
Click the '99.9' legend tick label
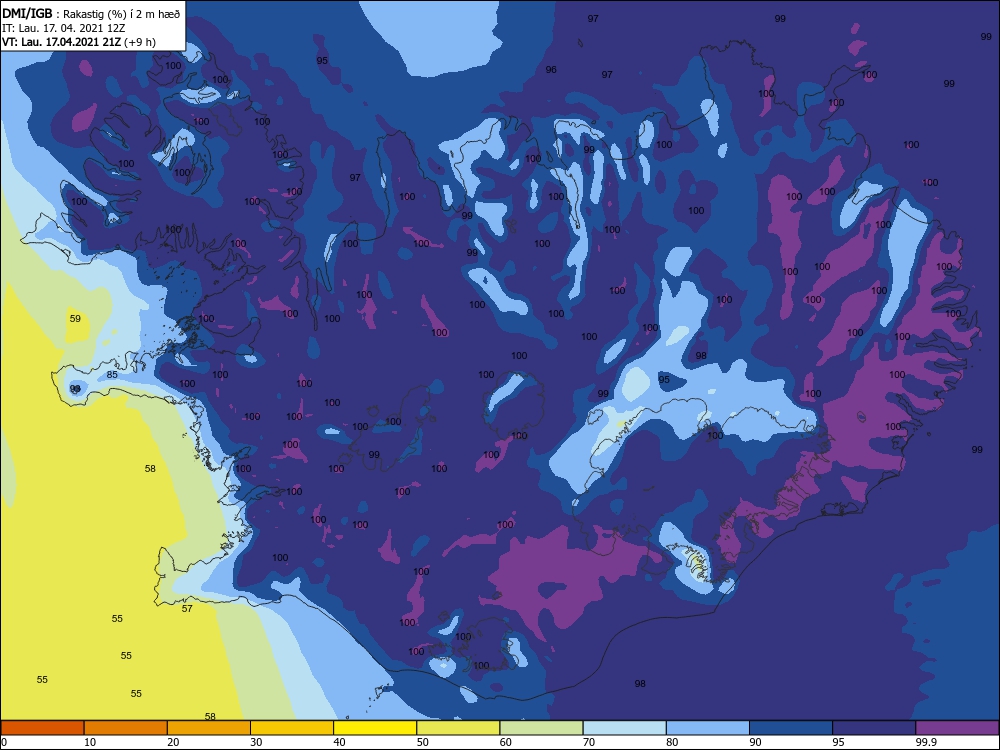pyautogui.click(x=926, y=742)
